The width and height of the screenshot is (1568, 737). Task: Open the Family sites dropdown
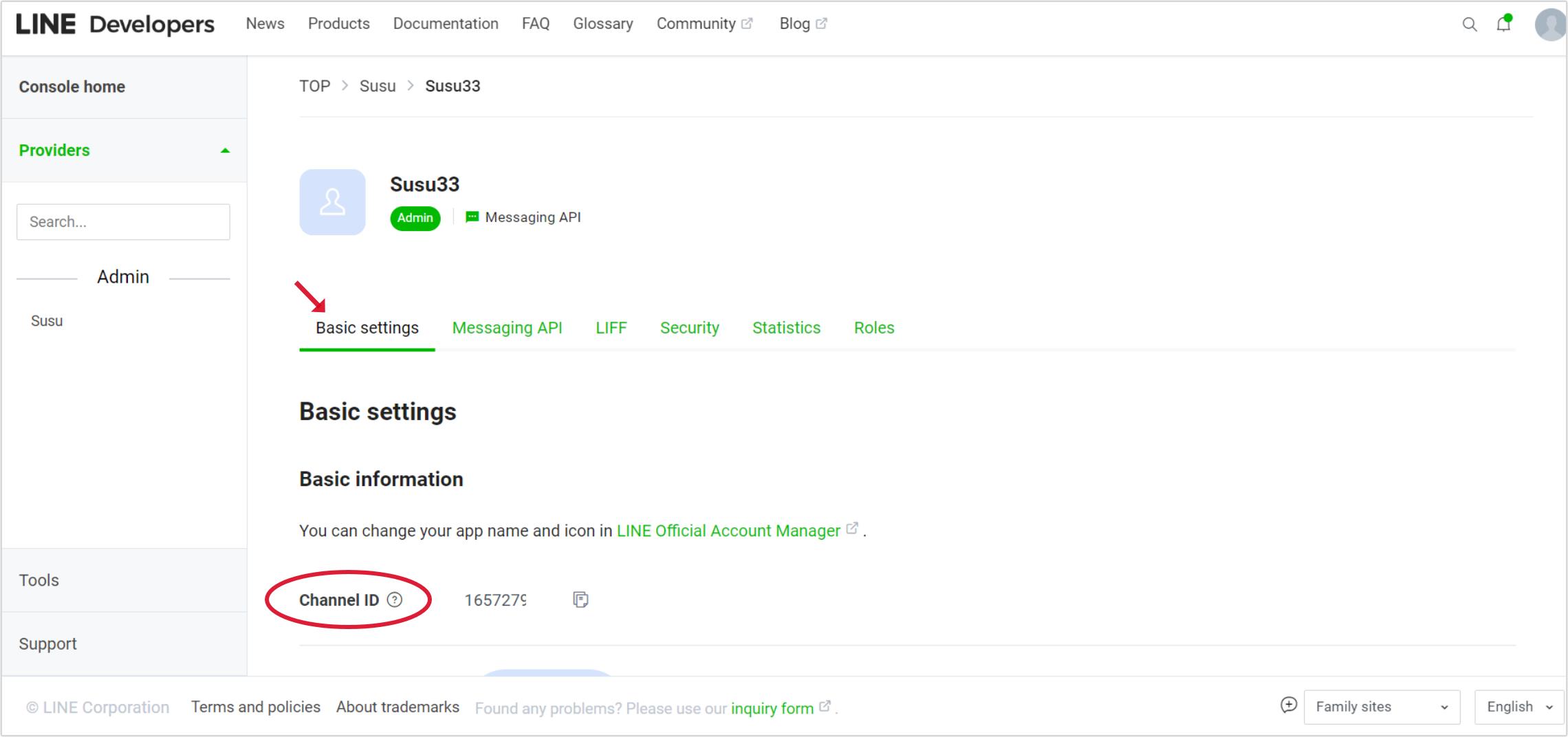1381,707
